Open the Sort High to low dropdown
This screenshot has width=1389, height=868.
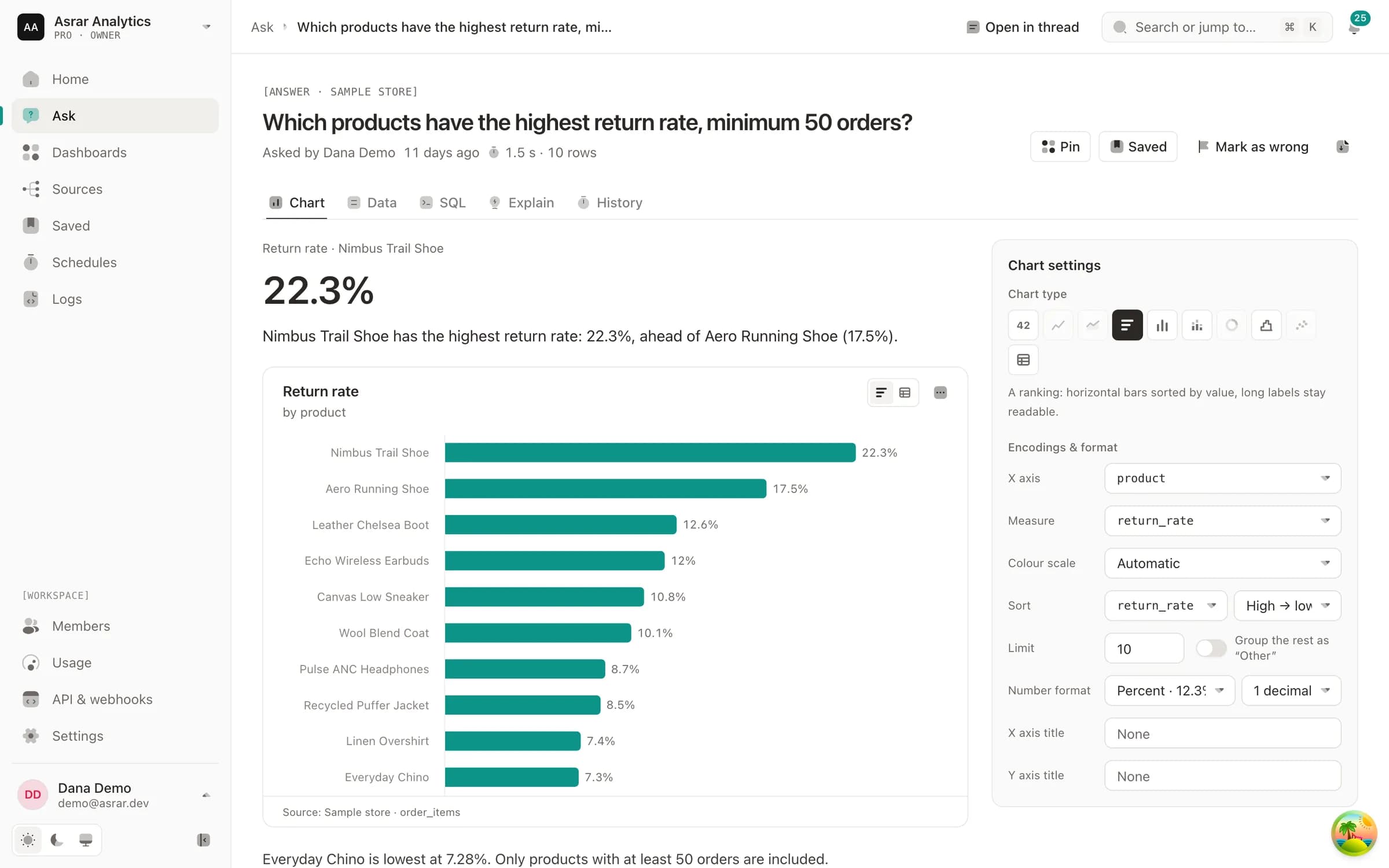1287,606
